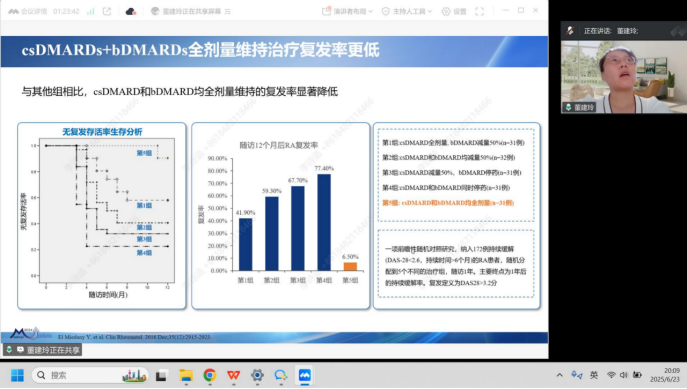Click the 59.30% bar value label

272,191
